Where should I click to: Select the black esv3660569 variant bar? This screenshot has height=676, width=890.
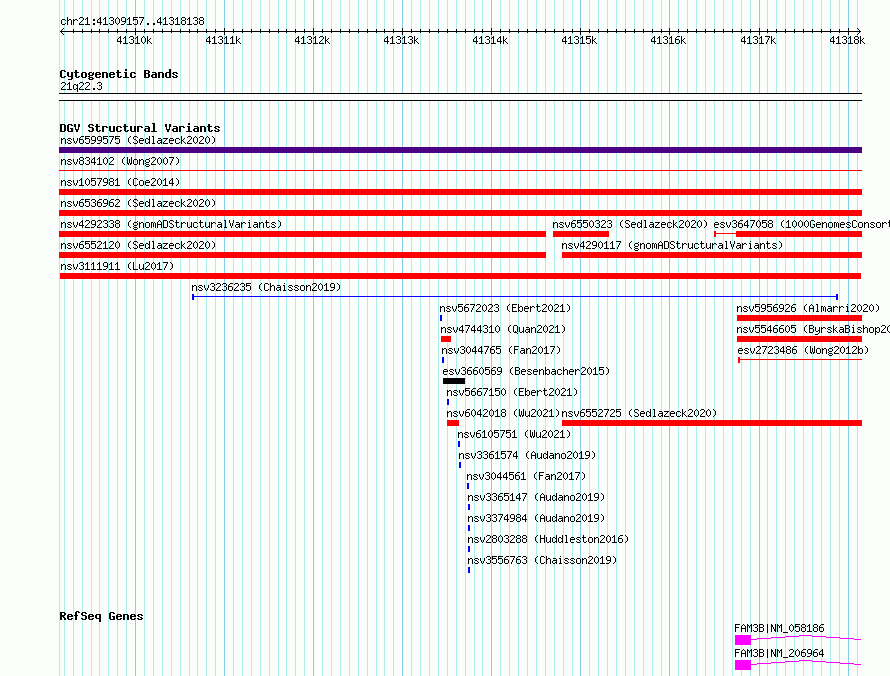pyautogui.click(x=454, y=381)
